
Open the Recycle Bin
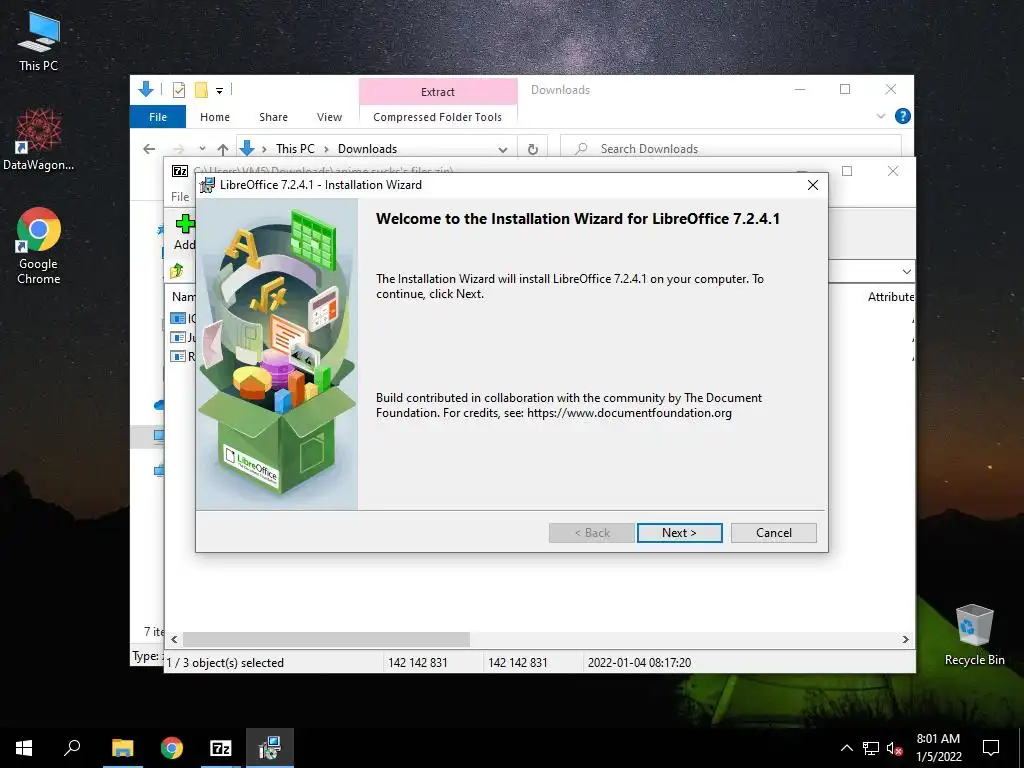coord(974,635)
